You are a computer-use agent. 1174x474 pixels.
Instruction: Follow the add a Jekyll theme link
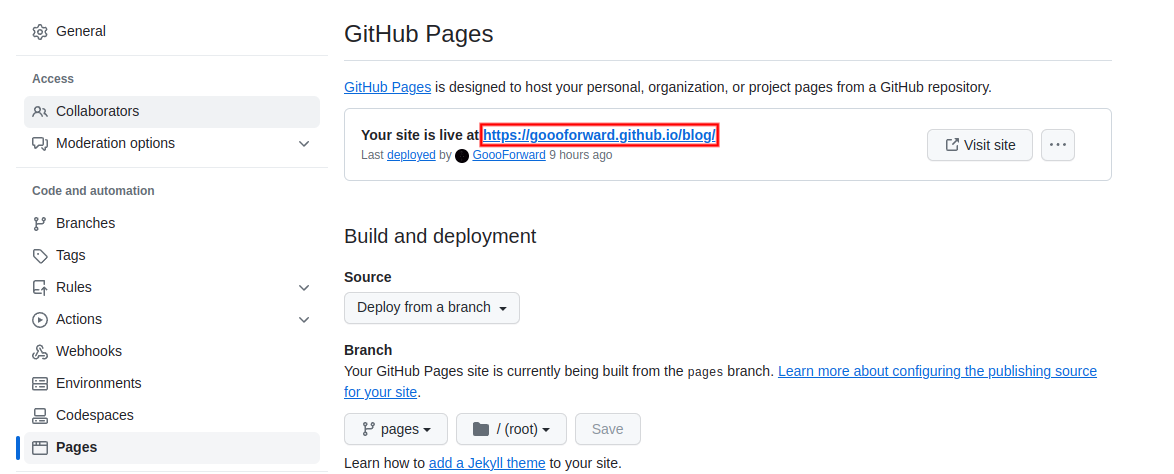[x=487, y=464]
